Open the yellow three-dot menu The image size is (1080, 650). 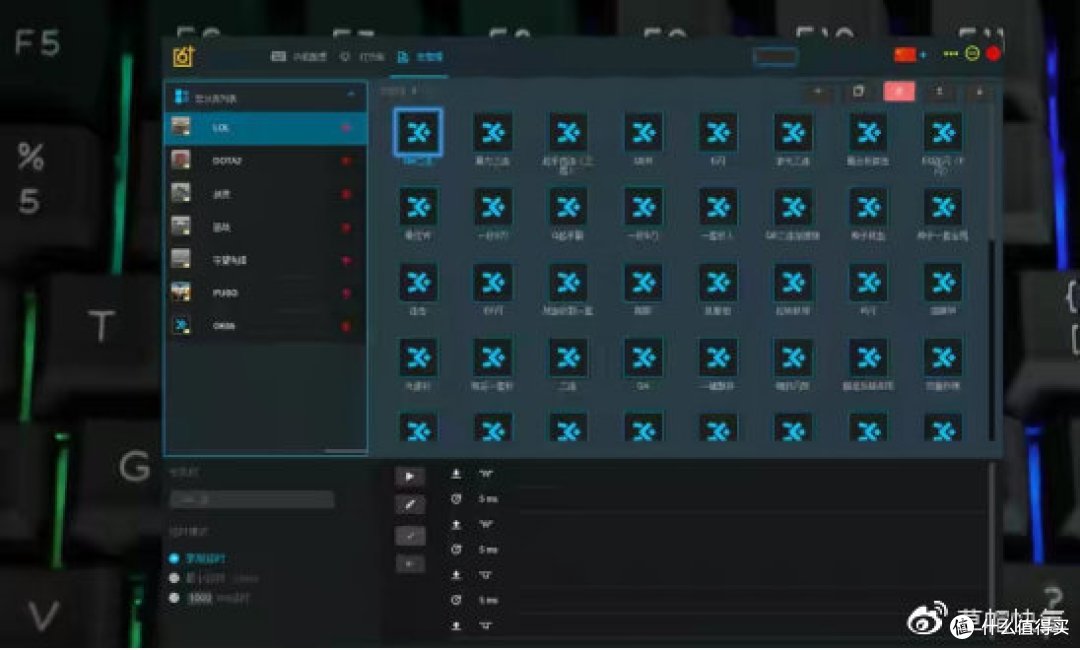click(x=951, y=54)
